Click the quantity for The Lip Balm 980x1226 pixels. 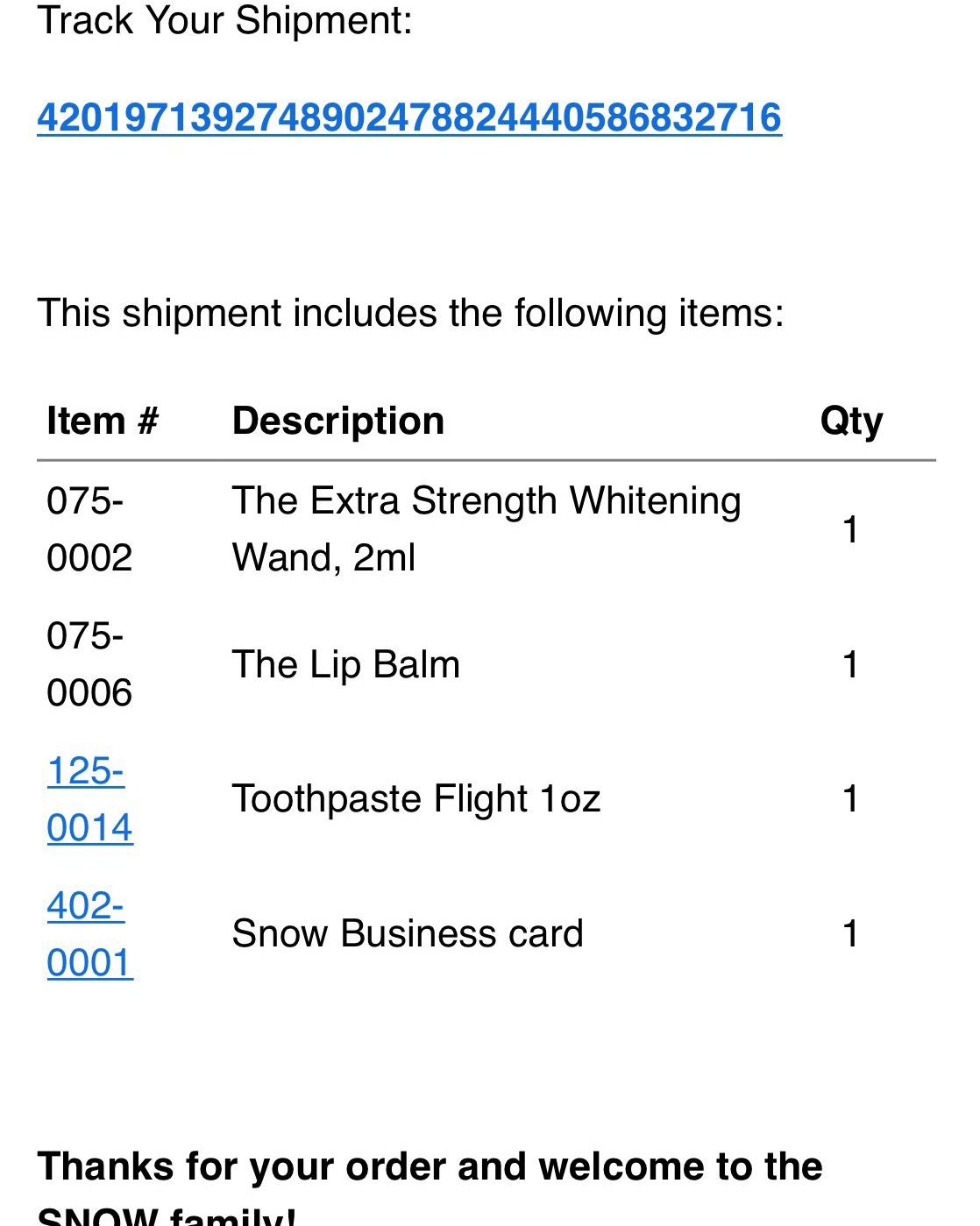click(x=849, y=664)
